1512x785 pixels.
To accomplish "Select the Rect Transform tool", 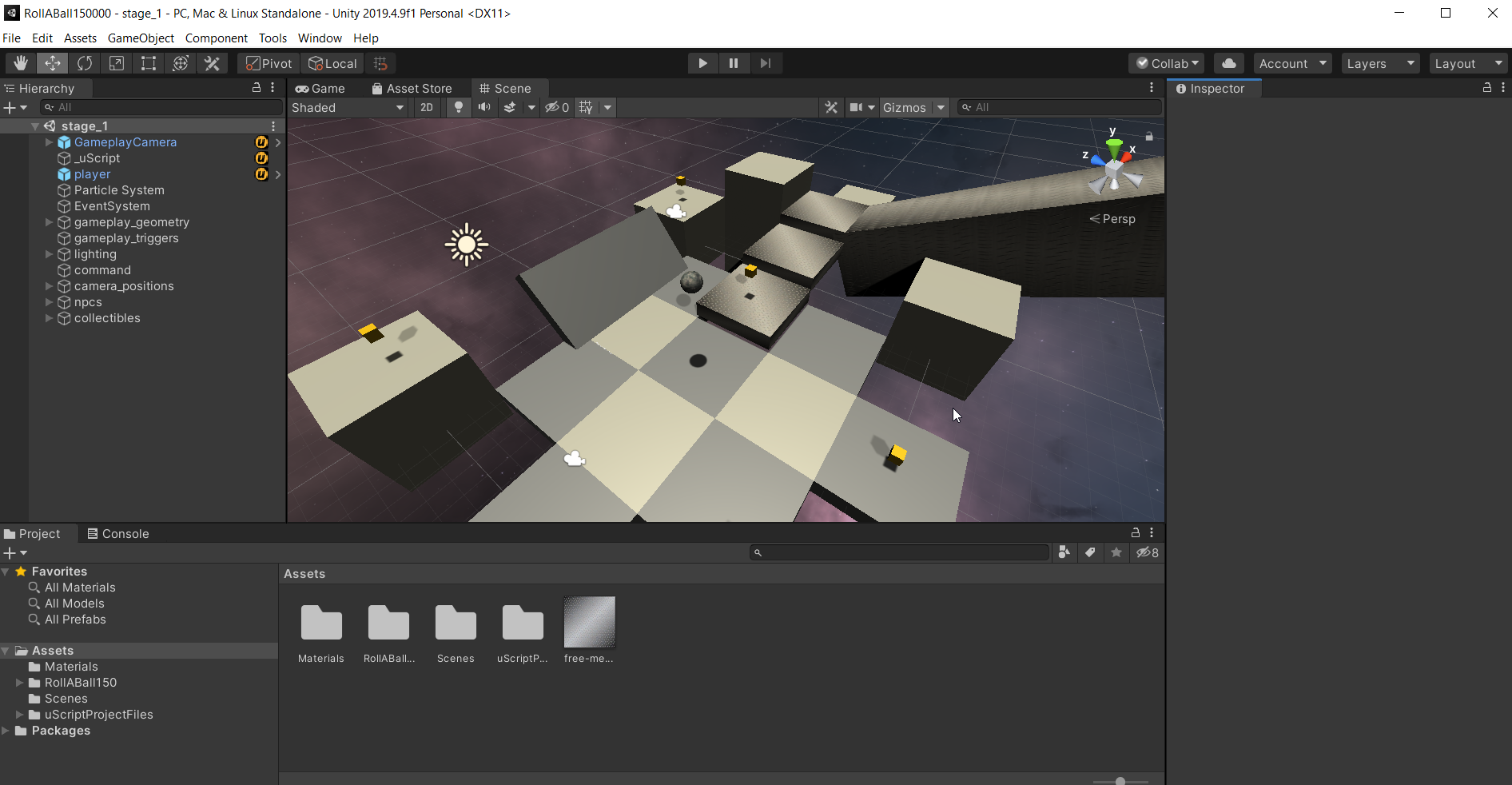I will pyautogui.click(x=149, y=63).
